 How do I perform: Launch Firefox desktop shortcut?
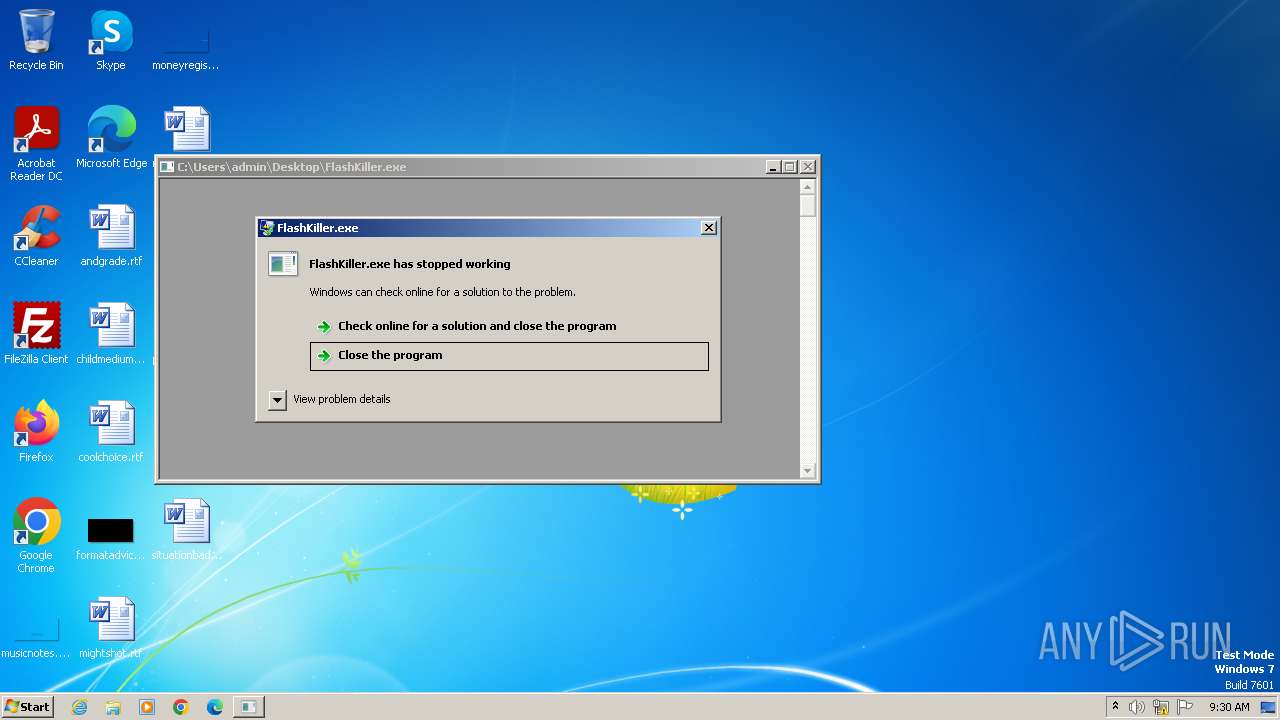36,432
